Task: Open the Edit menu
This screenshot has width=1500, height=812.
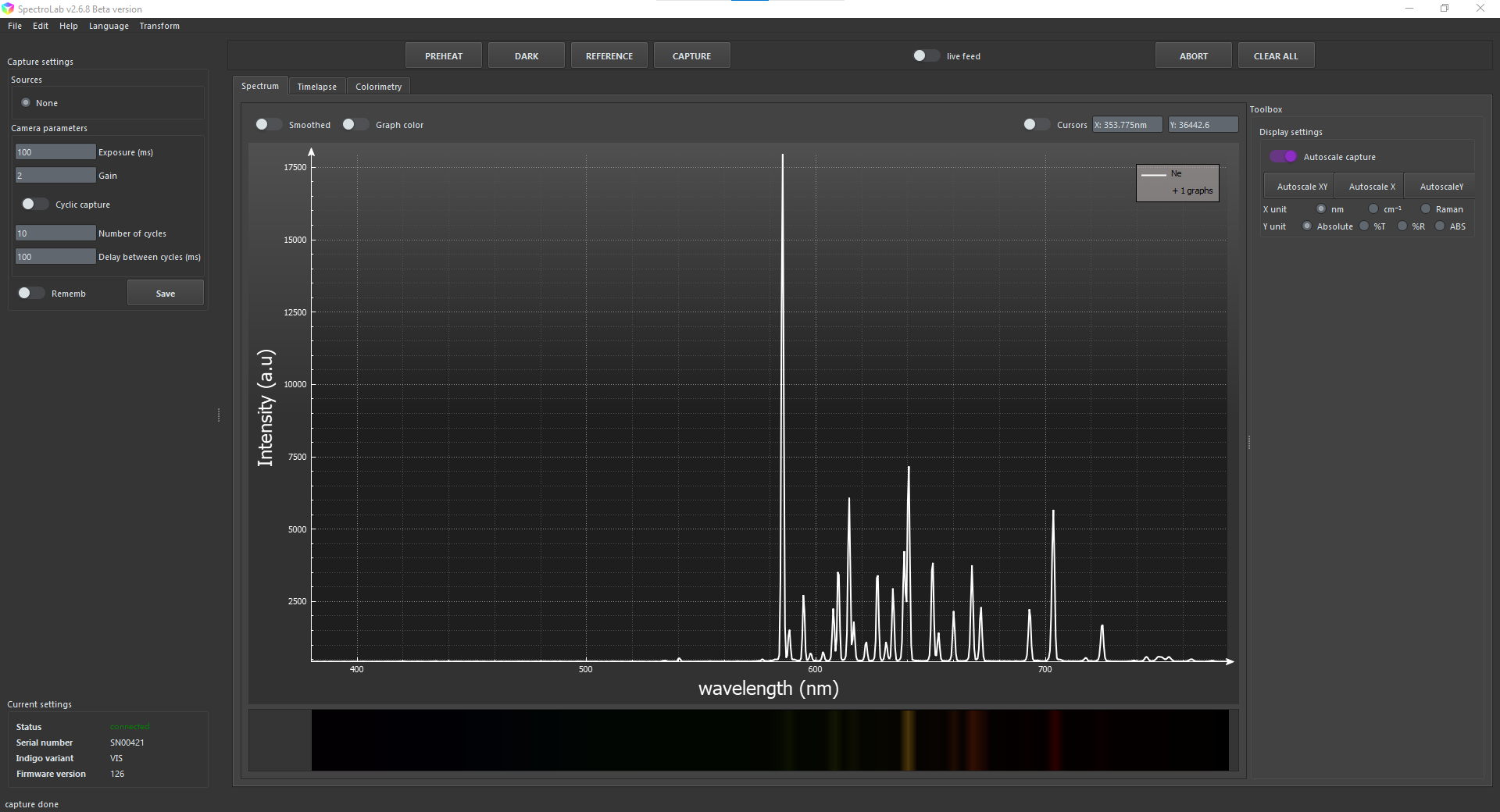Action: pos(41,26)
